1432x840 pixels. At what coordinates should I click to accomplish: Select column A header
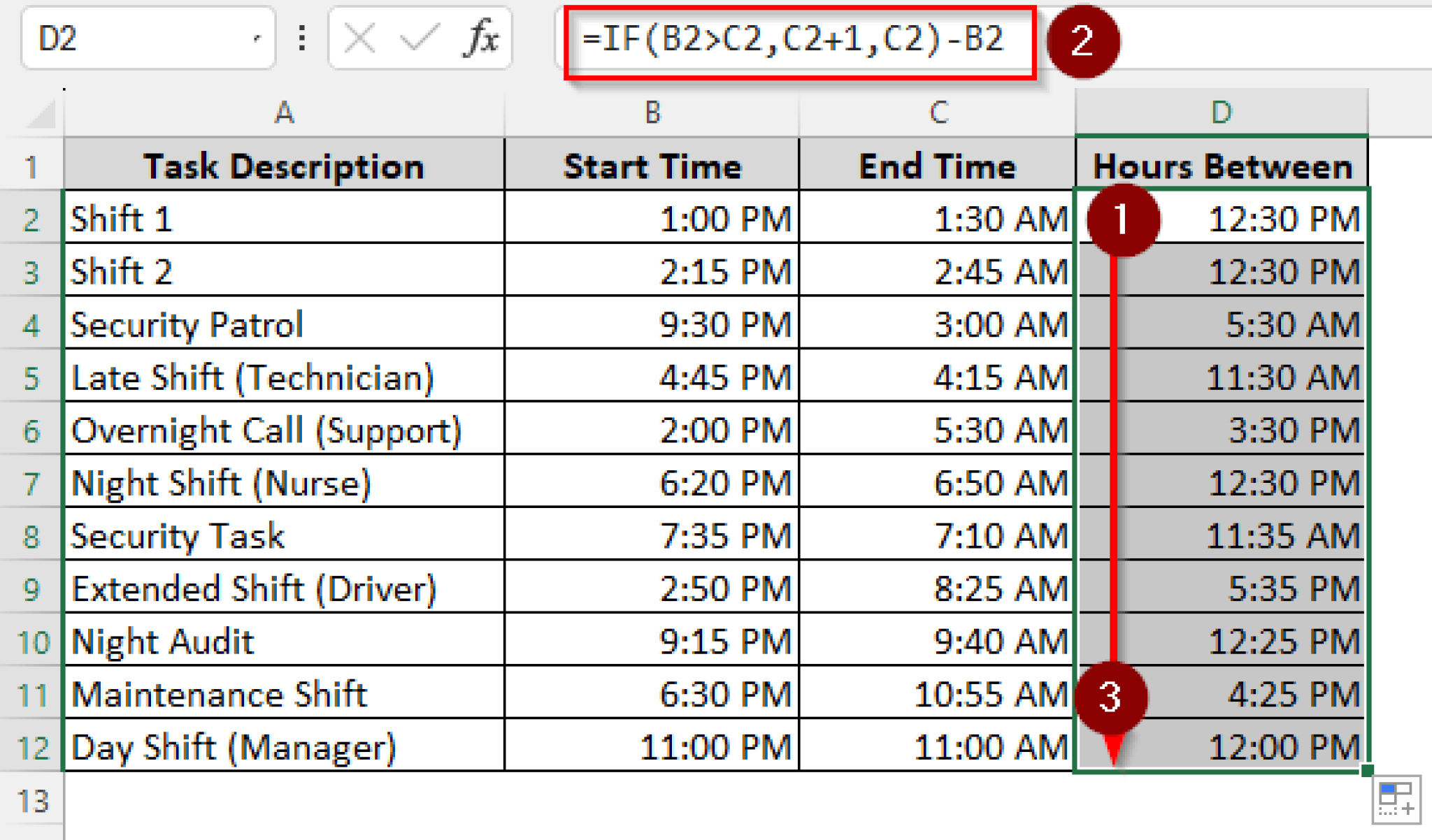pos(285,112)
